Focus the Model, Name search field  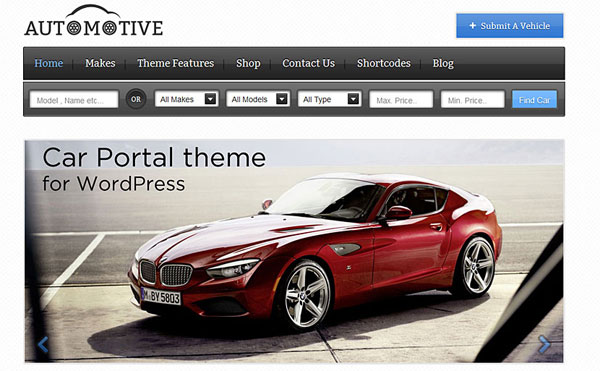74,99
